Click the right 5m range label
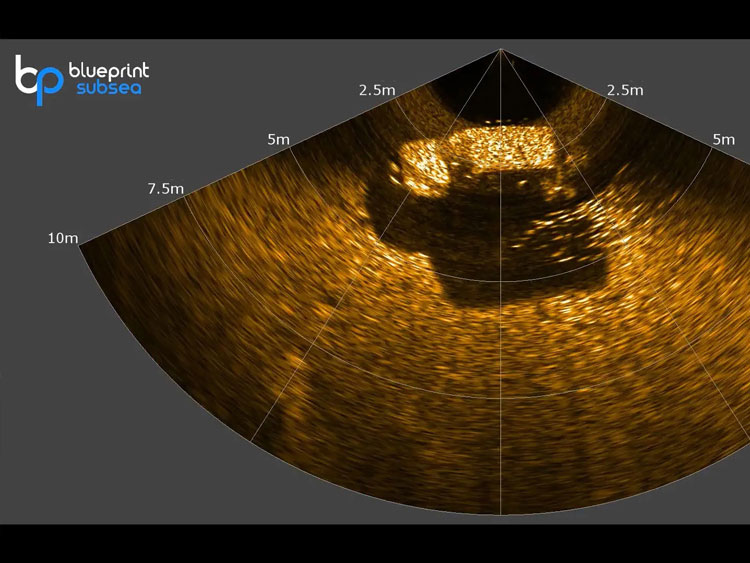This screenshot has width=750, height=563. 723,140
